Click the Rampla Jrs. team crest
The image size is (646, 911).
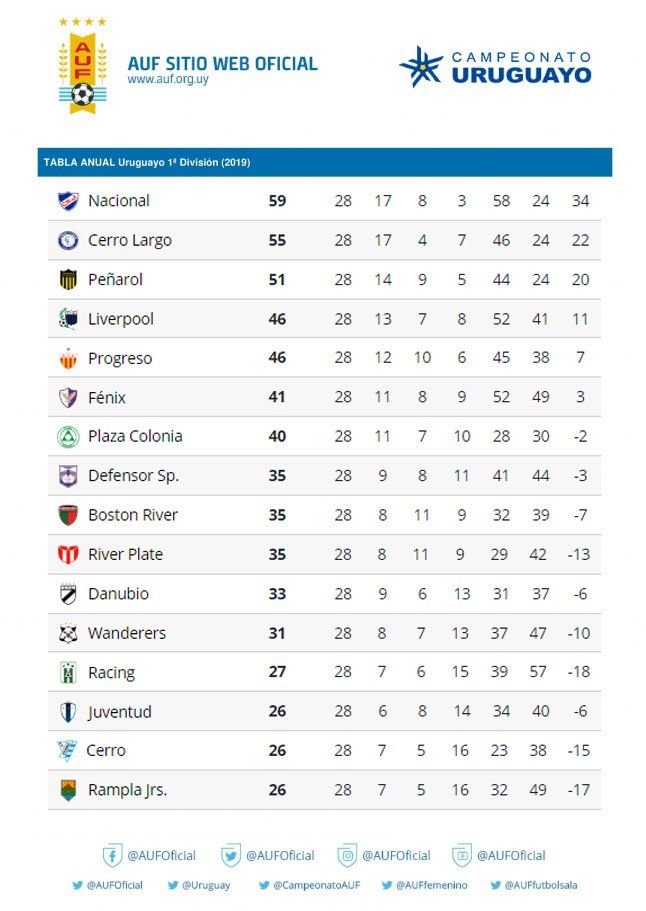(68, 791)
